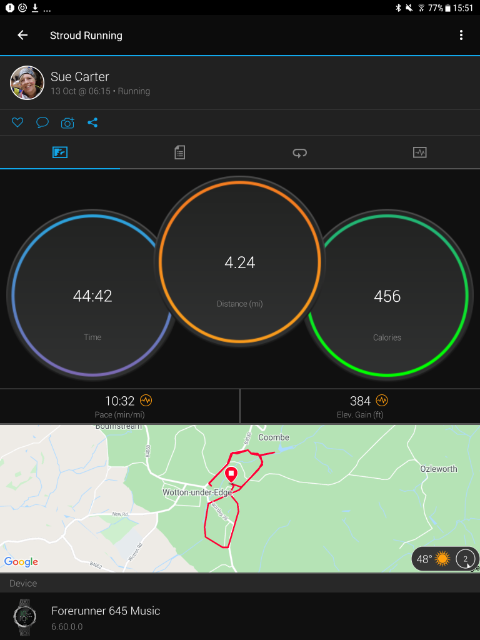Viewport: 480px width, 640px height.
Task: Open Sue Carter profile name link
Action: pyautogui.click(x=80, y=76)
